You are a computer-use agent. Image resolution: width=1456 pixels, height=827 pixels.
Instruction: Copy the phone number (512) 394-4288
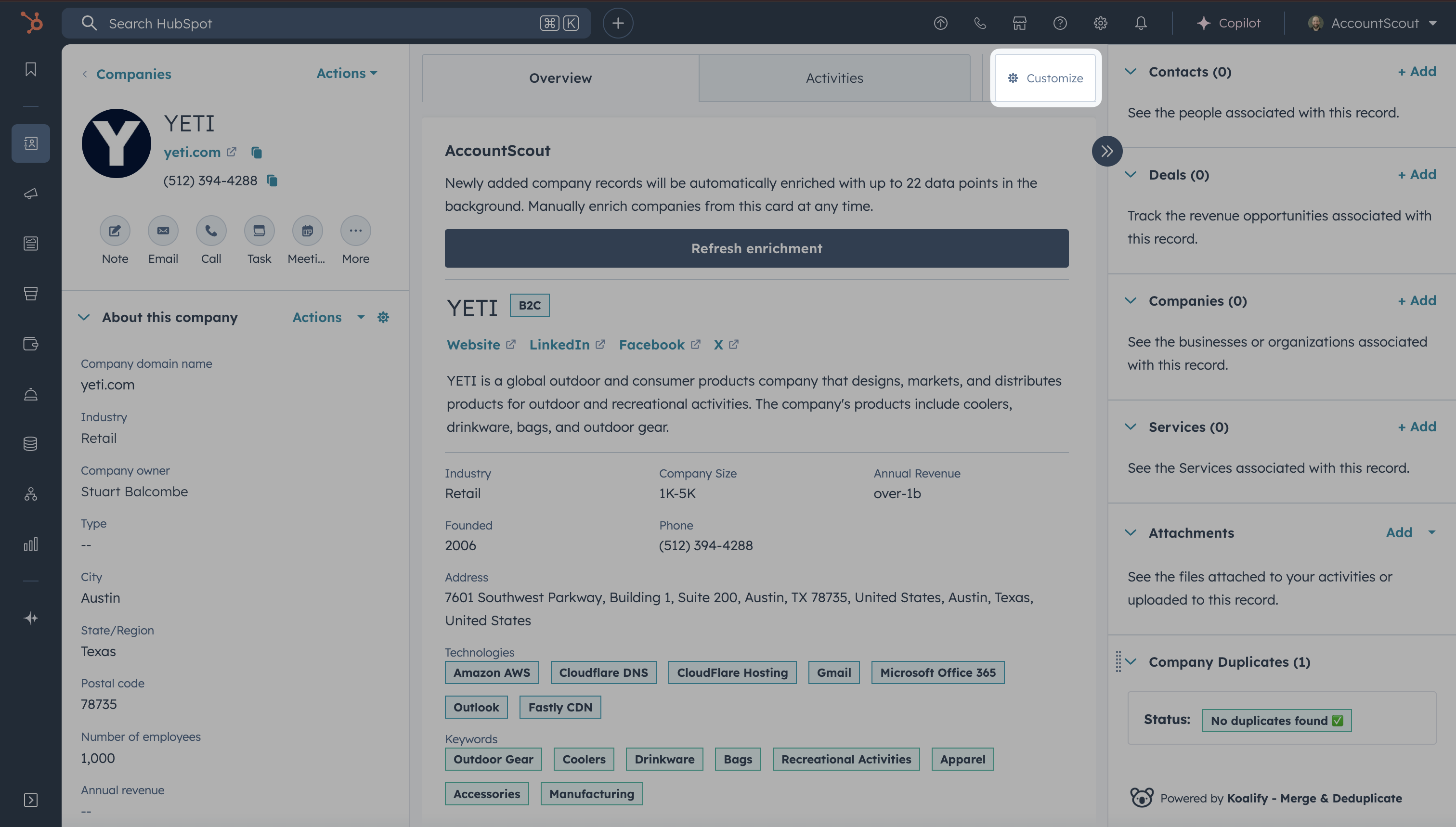point(272,181)
